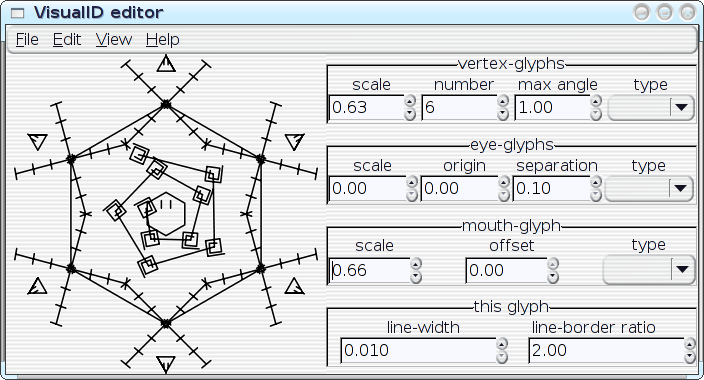Increase vertex-glyphs number with up arrow
This screenshot has height=380, width=704.
[x=503, y=101]
